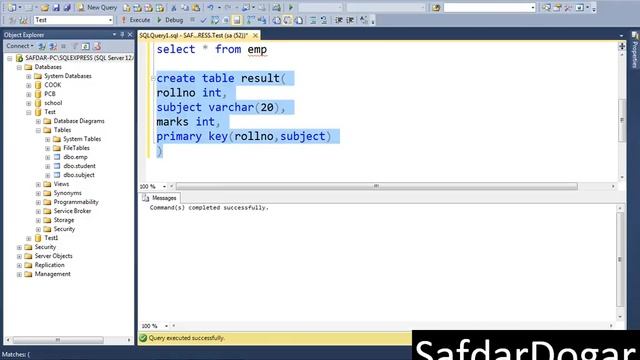Toggle auto-hide pin of Object Explorer
Viewport: 640px width, 360px height.
pos(122,35)
